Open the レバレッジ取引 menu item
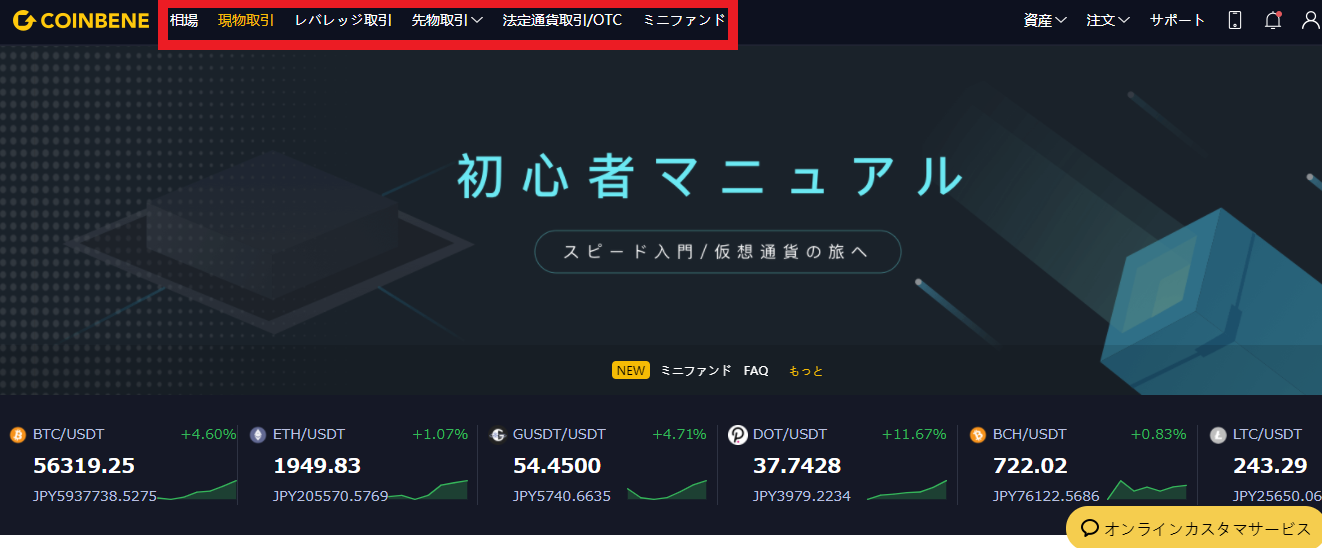Viewport: 1322px width, 548px height. point(343,20)
